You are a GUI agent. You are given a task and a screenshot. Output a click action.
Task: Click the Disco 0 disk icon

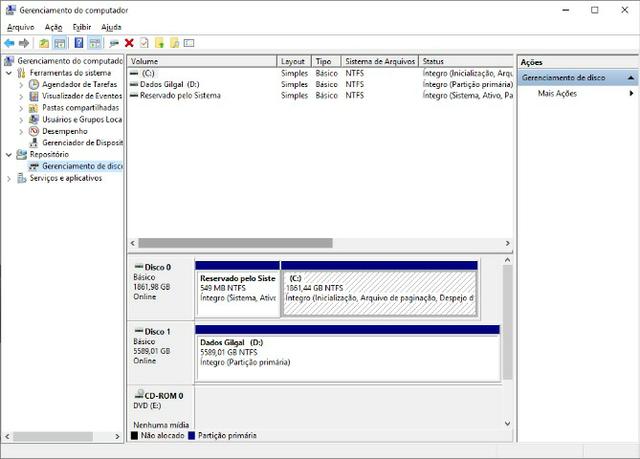[x=139, y=267]
